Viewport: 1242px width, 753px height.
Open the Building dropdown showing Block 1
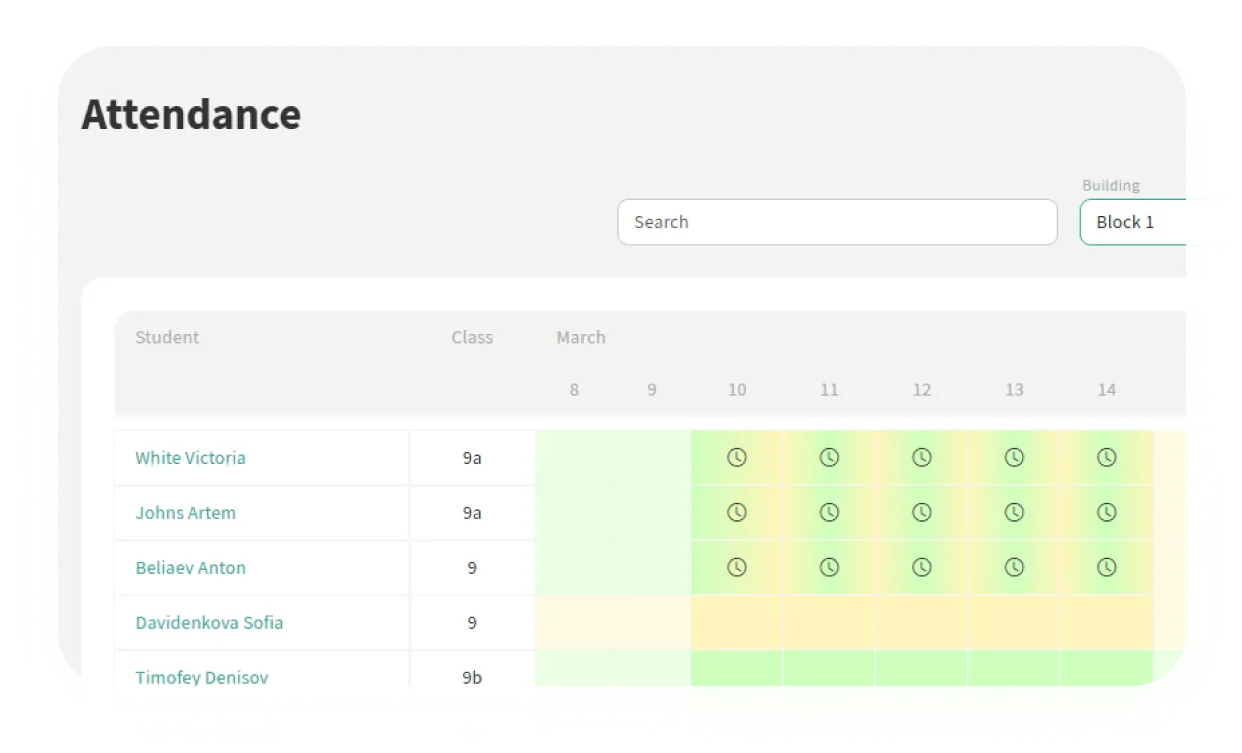tap(1155, 222)
